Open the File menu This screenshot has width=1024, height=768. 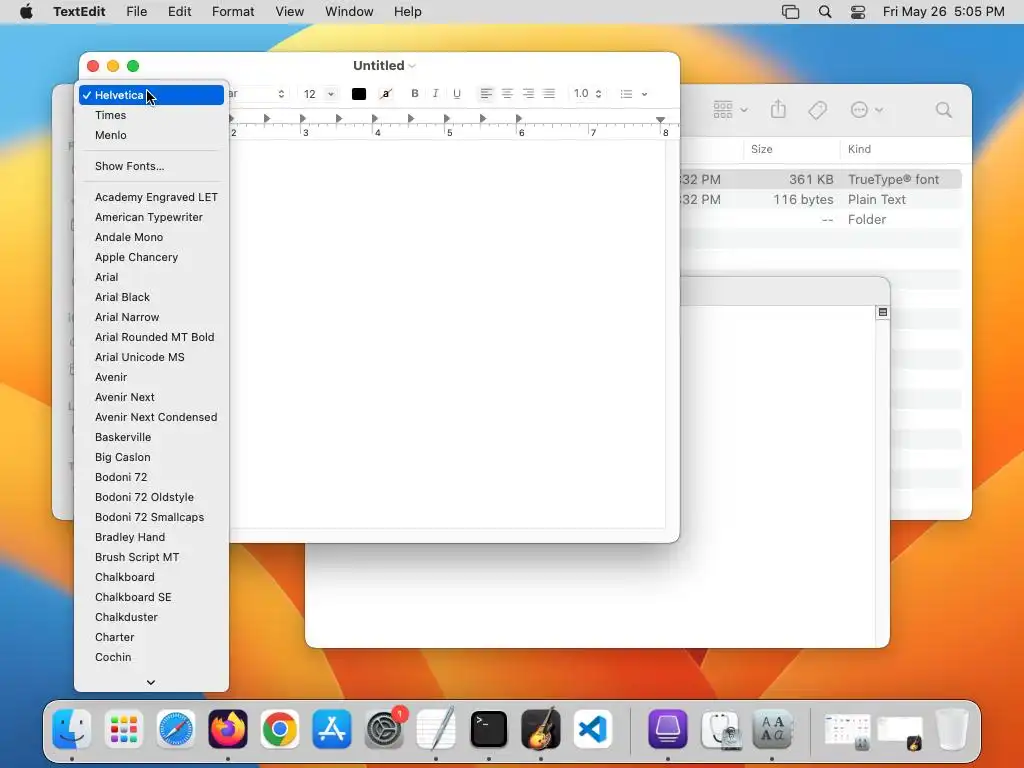pyautogui.click(x=136, y=12)
